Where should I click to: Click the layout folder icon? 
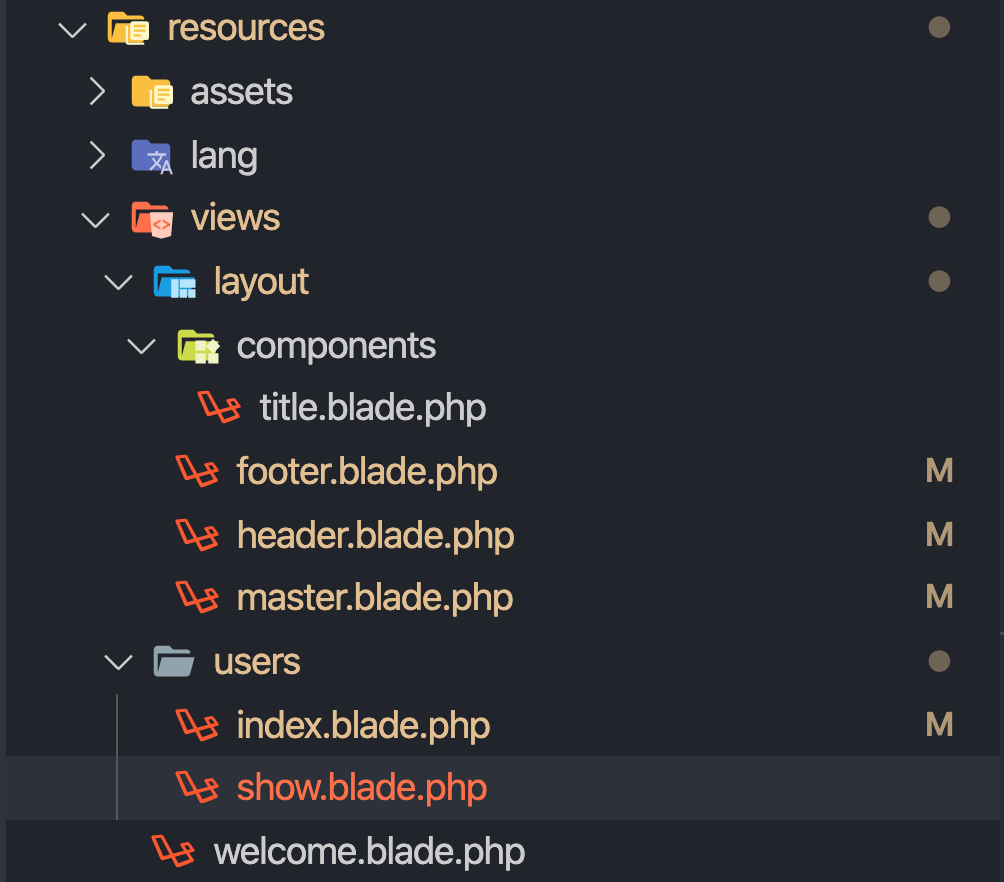coord(175,282)
